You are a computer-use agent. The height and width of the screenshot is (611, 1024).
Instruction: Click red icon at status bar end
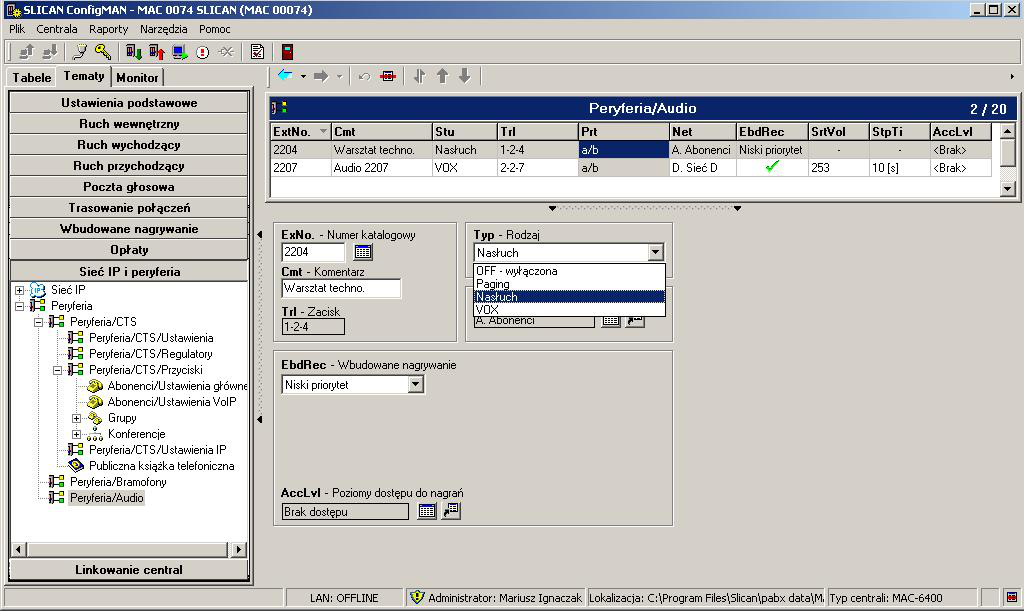(1012, 597)
